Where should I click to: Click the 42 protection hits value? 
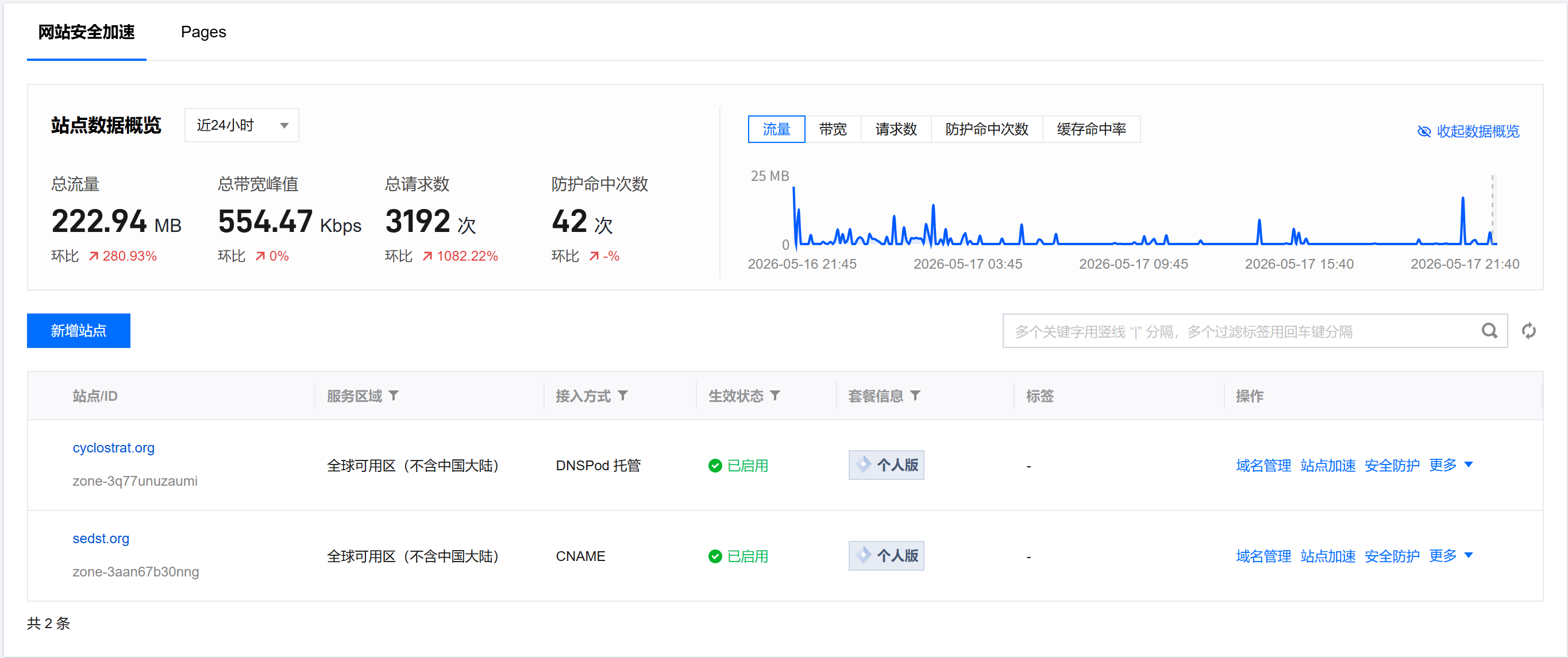[x=581, y=222]
